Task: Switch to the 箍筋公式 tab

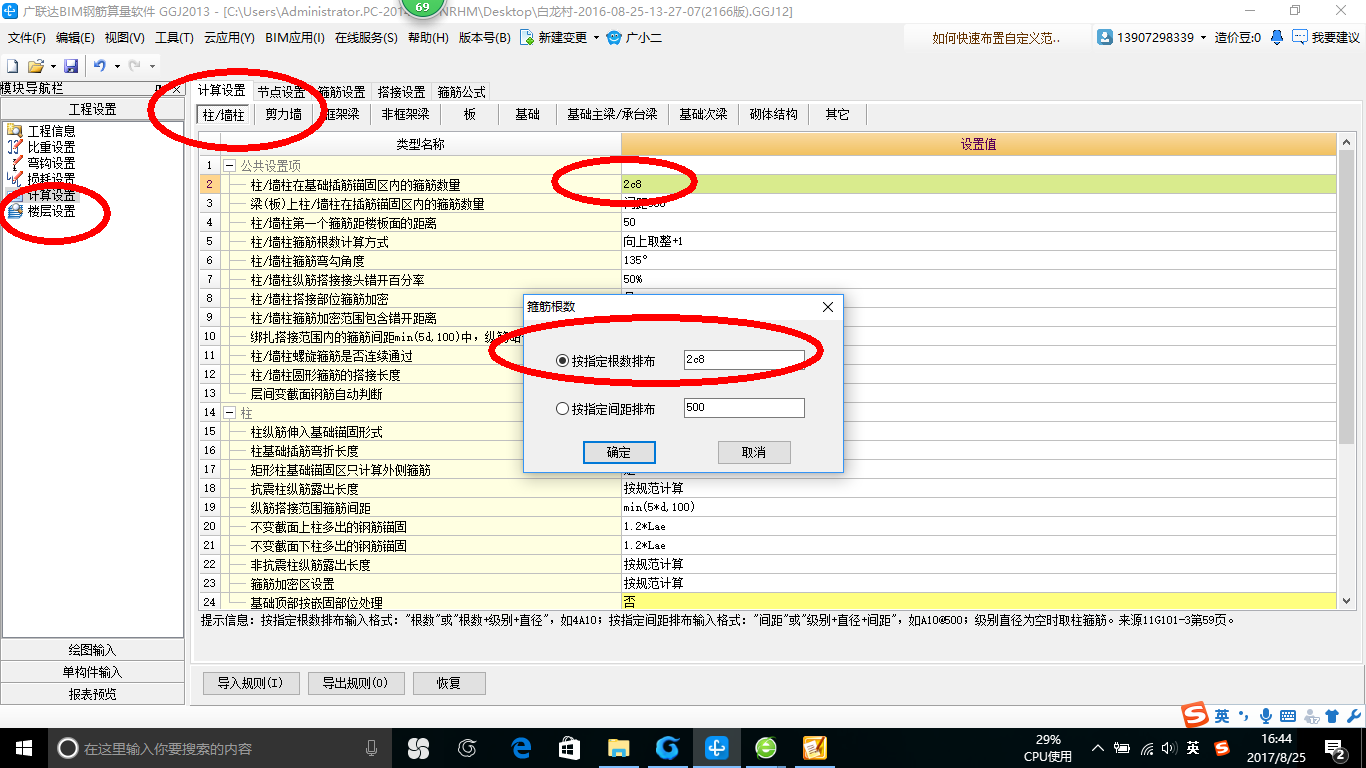Action: click(x=461, y=92)
